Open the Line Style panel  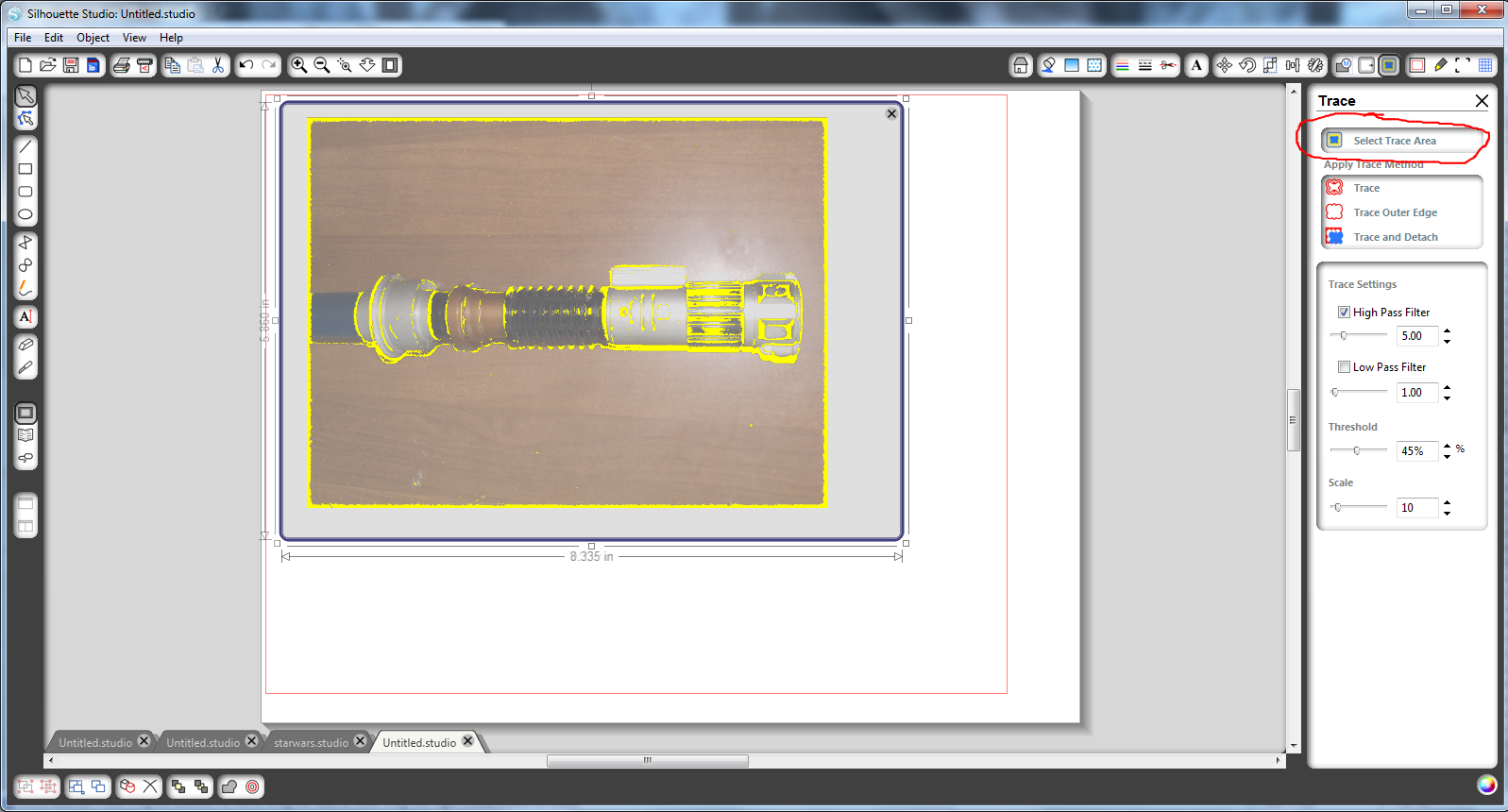click(x=1144, y=65)
